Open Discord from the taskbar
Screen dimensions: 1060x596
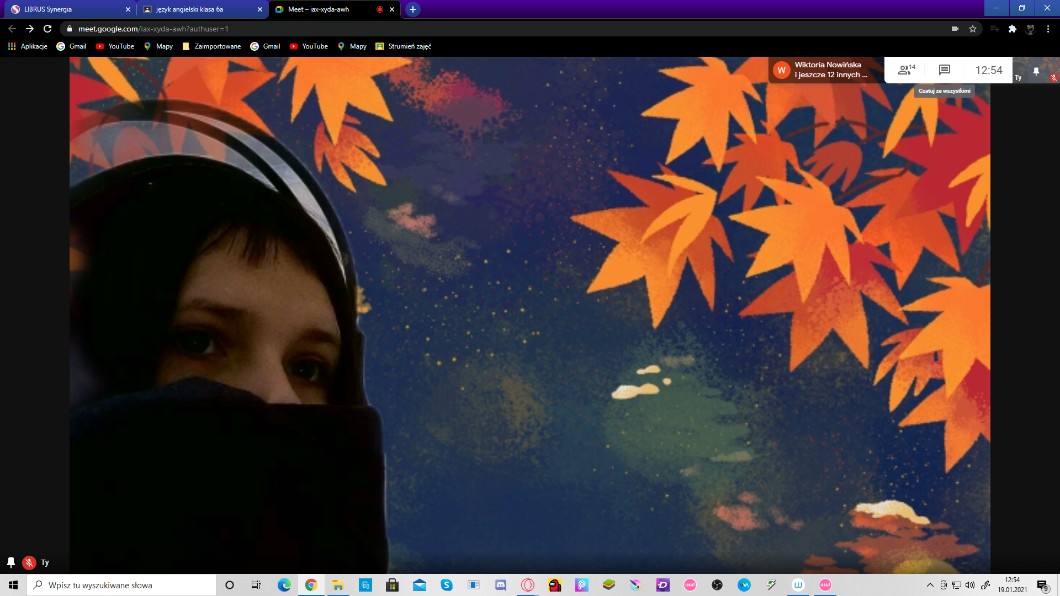pos(501,585)
